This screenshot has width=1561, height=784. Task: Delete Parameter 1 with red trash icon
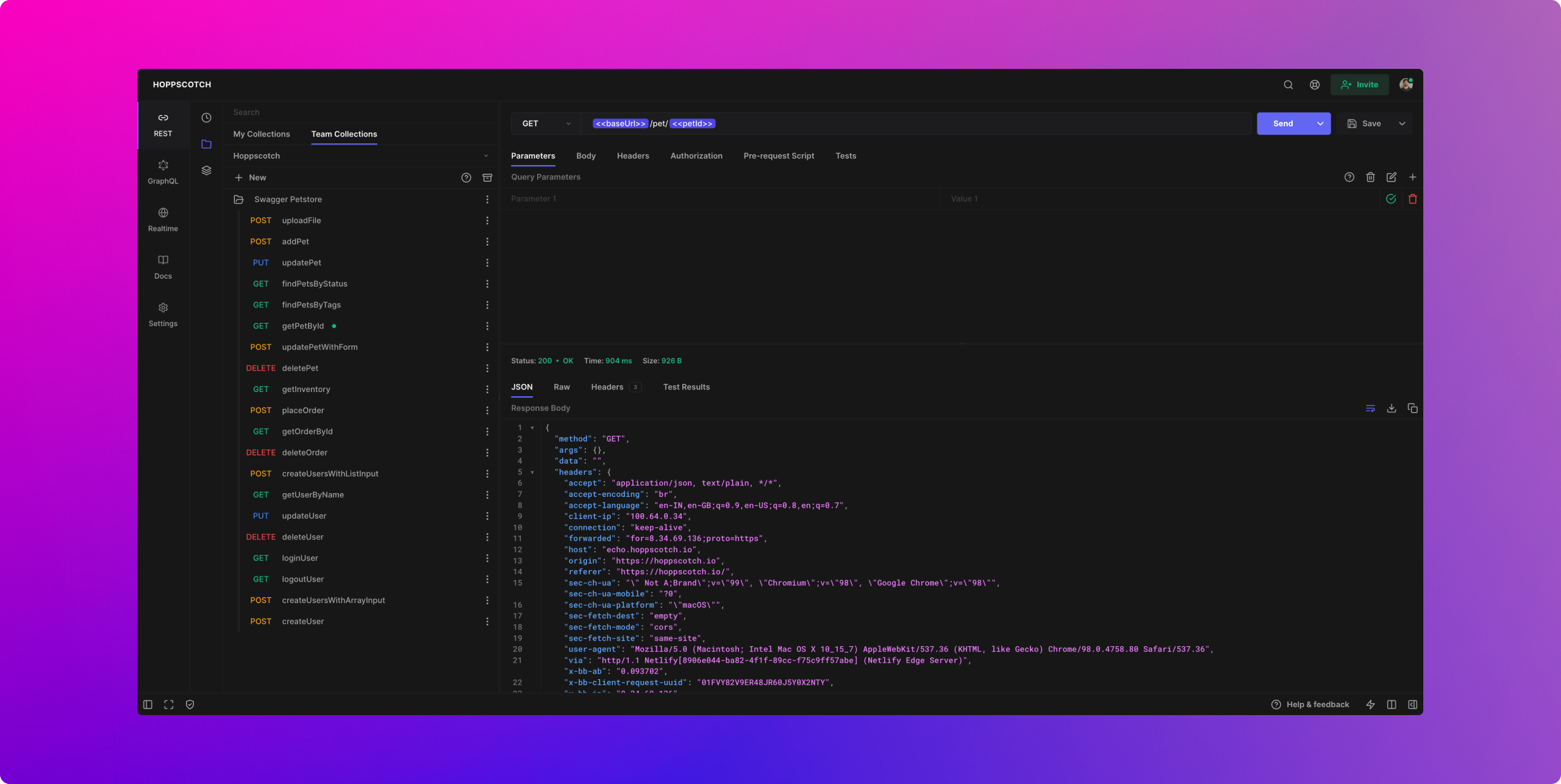point(1412,199)
